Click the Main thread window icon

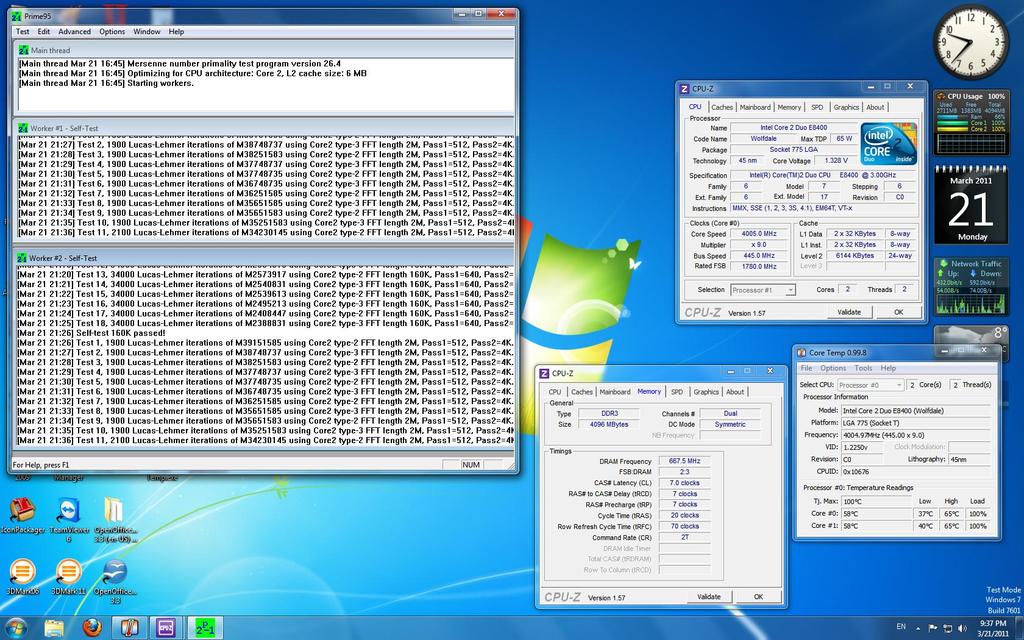click(24, 50)
